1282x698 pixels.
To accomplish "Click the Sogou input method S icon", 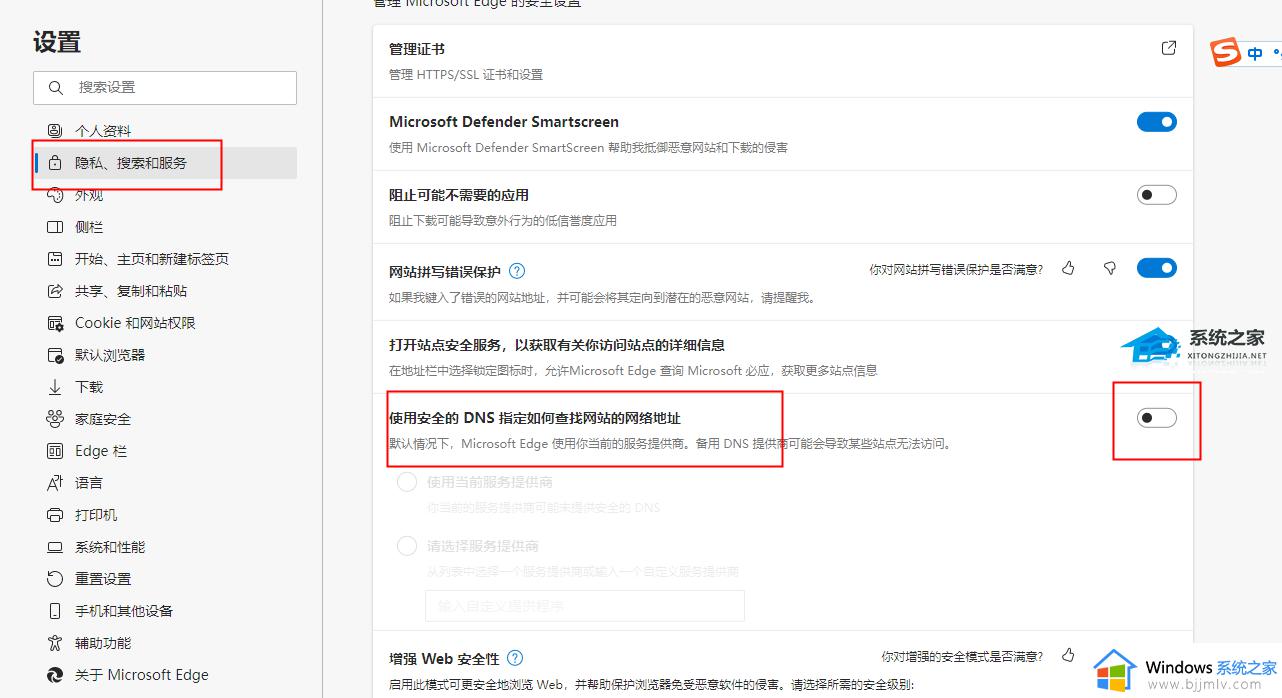I will click(1226, 53).
